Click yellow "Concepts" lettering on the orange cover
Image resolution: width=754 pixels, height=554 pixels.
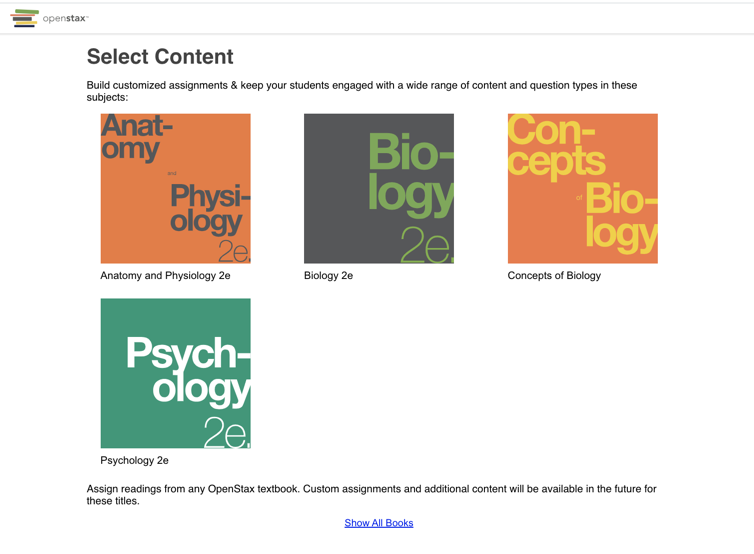(555, 145)
